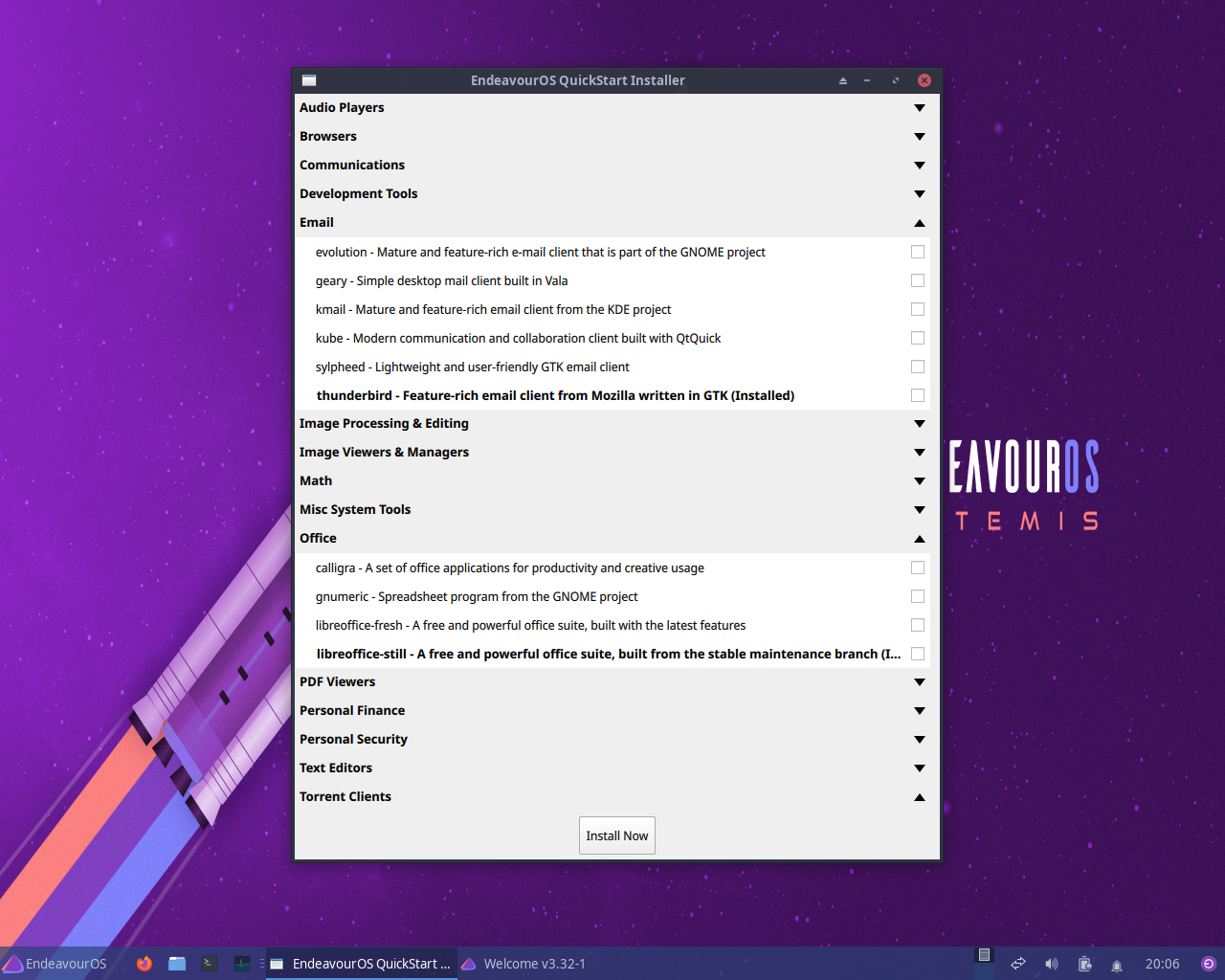The image size is (1225, 980).
Task: Open the window menu icon in title bar
Action: 309,80
